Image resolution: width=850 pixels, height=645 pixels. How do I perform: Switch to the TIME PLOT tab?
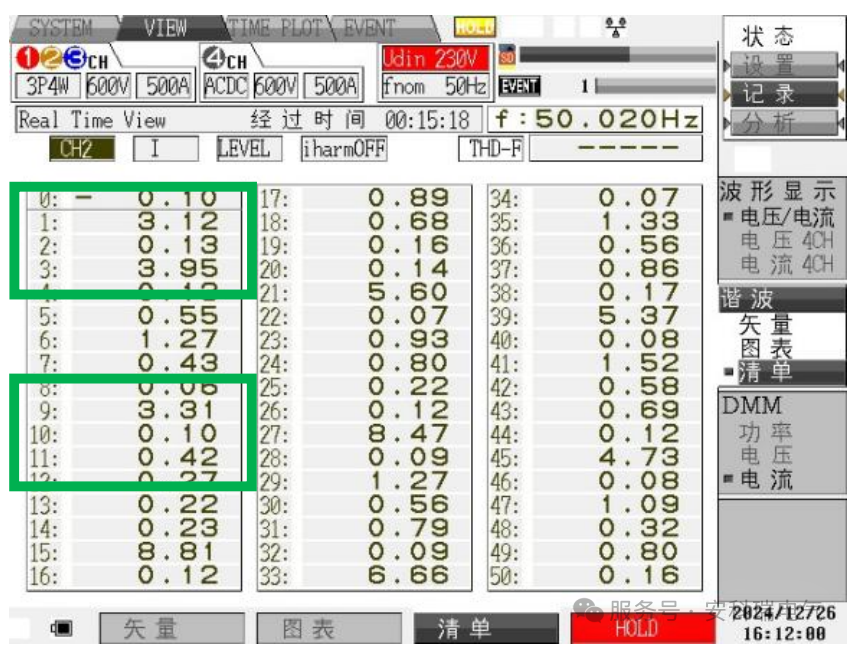274,28
